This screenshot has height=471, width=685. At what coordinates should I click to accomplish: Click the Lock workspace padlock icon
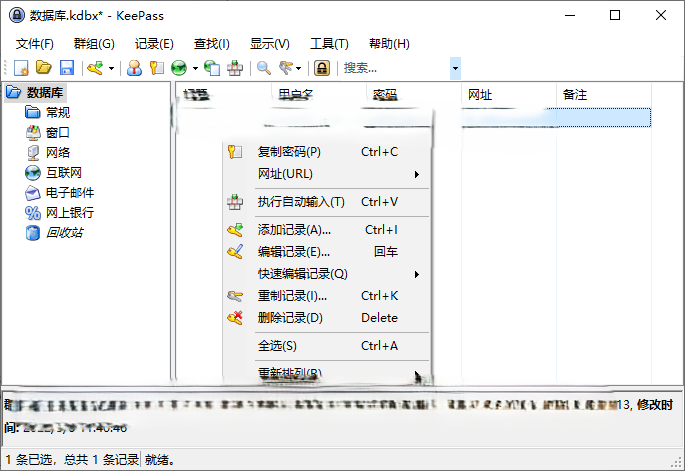[322, 68]
